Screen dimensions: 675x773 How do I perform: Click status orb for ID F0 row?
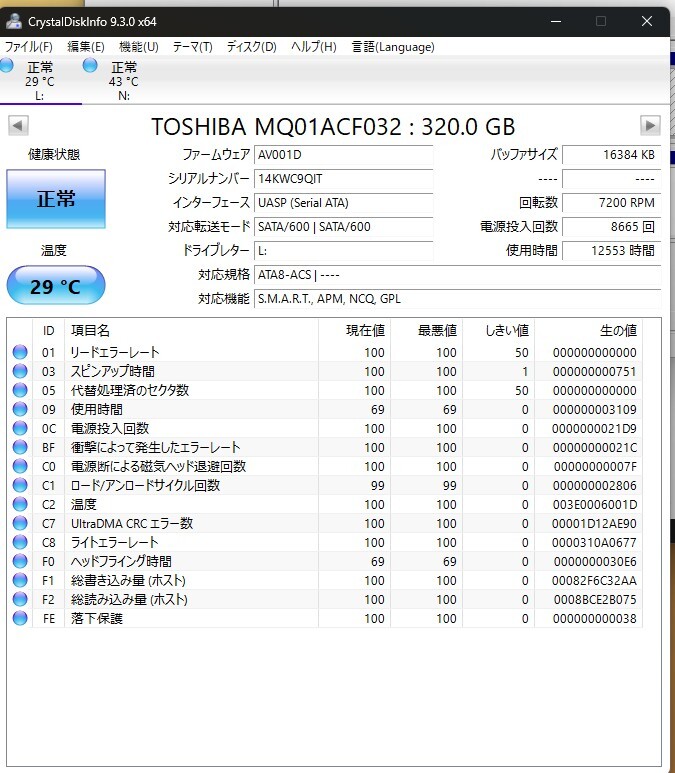tap(20, 561)
